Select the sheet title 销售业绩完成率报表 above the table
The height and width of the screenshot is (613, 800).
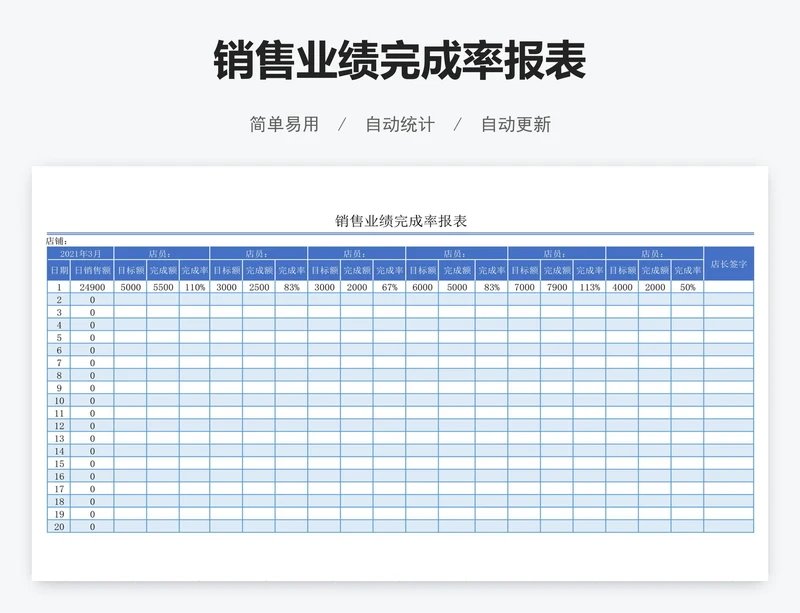[x=401, y=221]
